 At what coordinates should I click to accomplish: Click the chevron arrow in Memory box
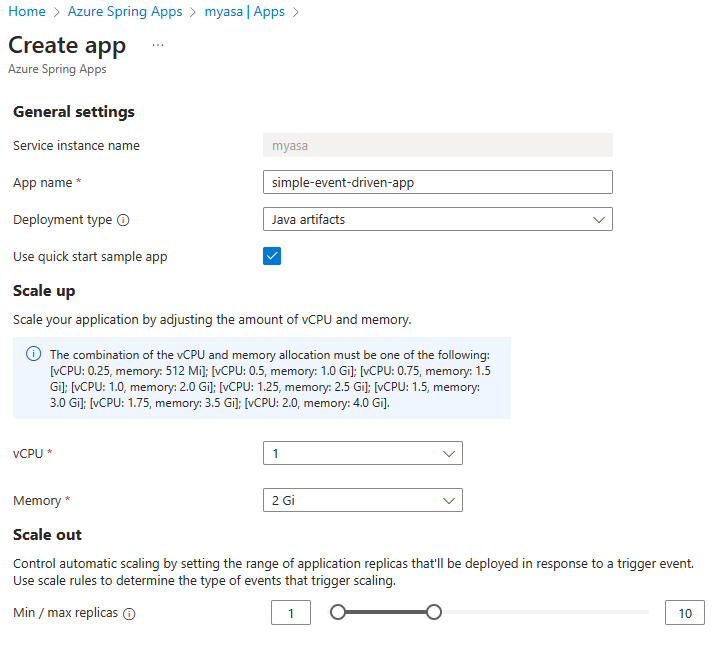[x=448, y=500]
